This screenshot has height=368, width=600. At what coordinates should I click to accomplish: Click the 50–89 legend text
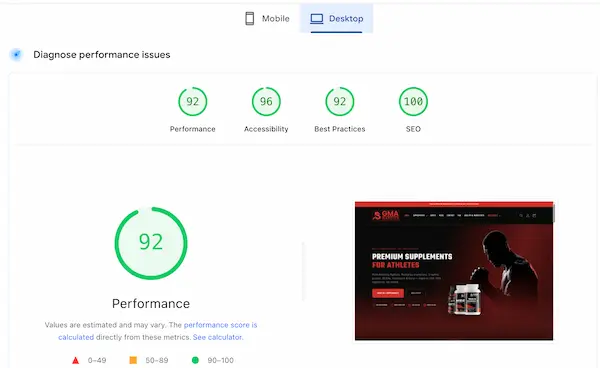(157, 360)
